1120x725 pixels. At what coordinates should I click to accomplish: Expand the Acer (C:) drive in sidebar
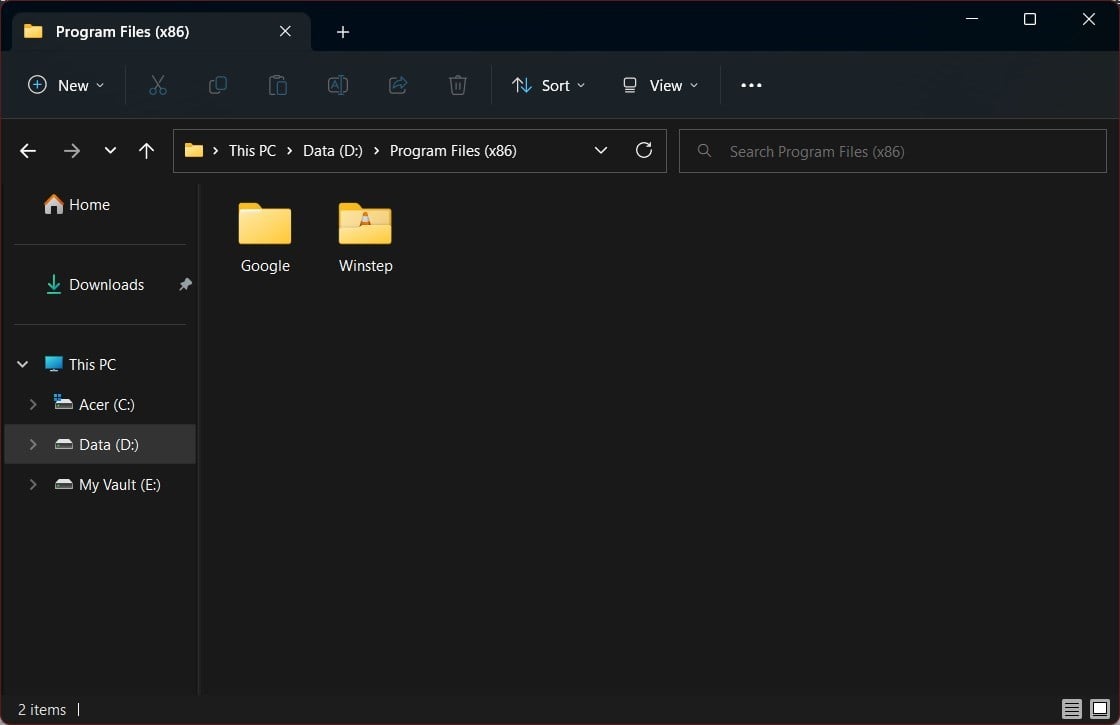[33, 404]
